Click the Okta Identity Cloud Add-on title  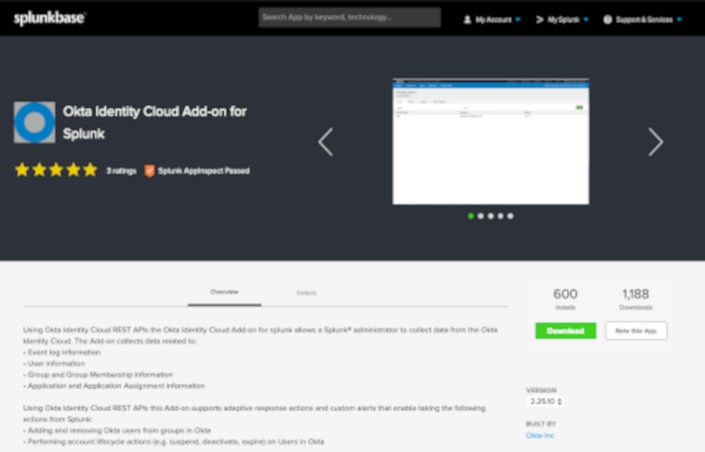point(155,122)
